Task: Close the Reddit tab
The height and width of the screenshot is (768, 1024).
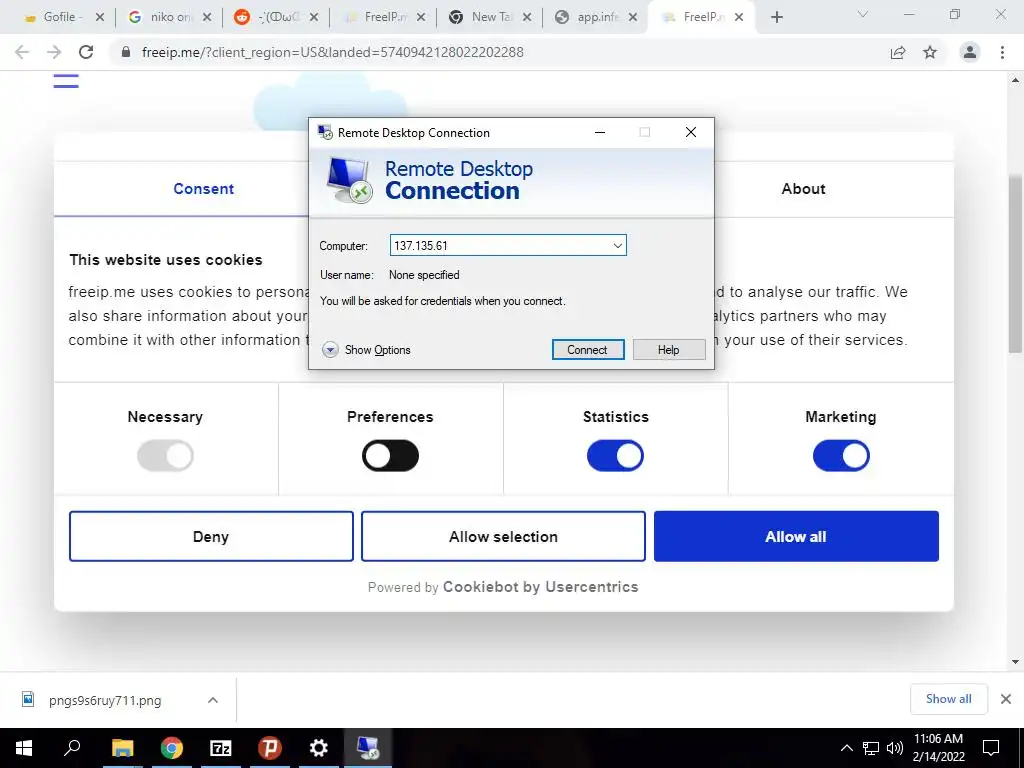Action: (314, 18)
